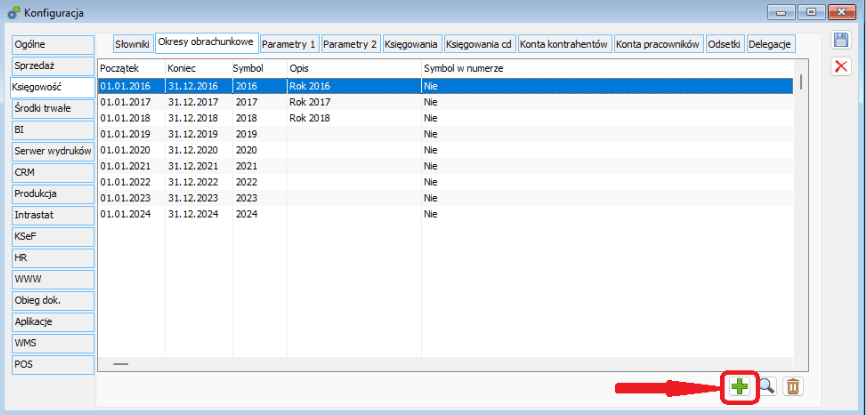866x415 pixels.
Task: Select the Ogólne side tab
Action: click(52, 44)
